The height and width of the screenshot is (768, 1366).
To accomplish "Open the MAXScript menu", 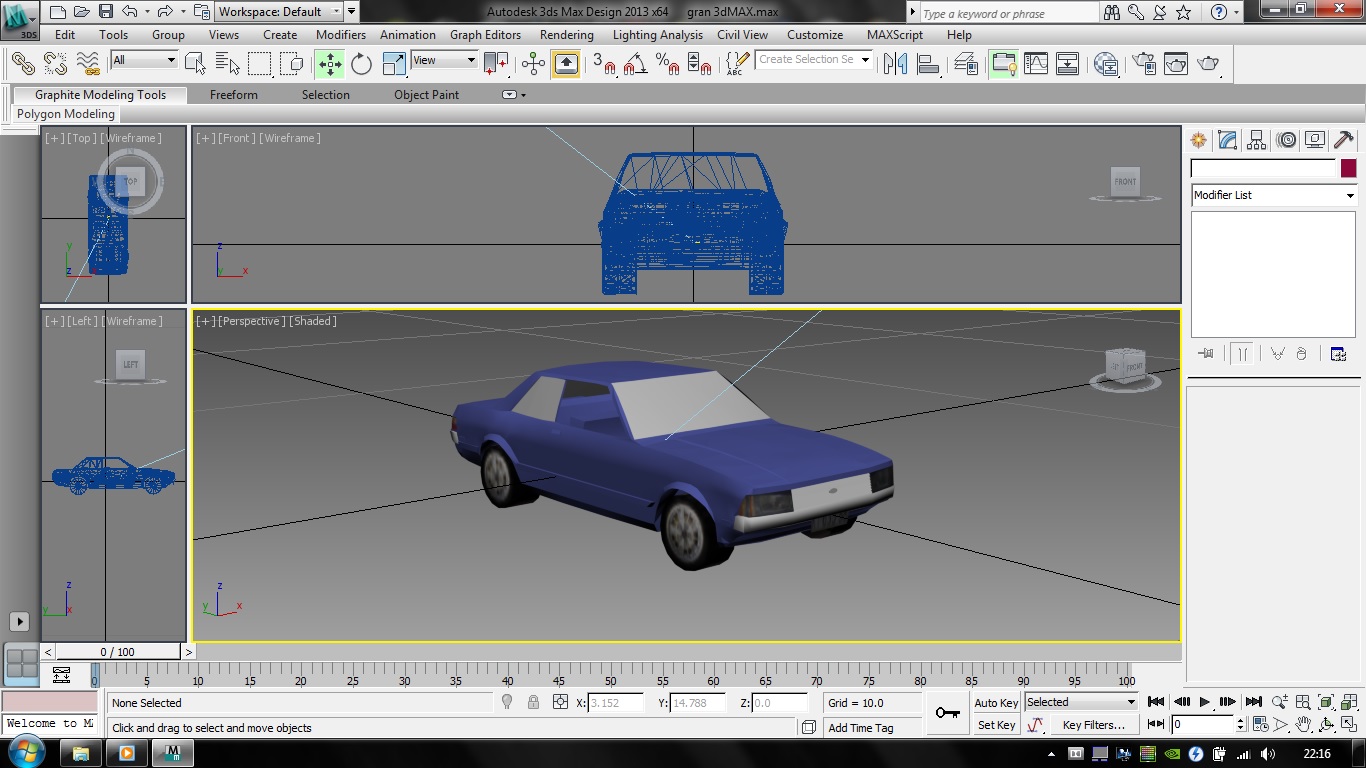I will point(895,34).
